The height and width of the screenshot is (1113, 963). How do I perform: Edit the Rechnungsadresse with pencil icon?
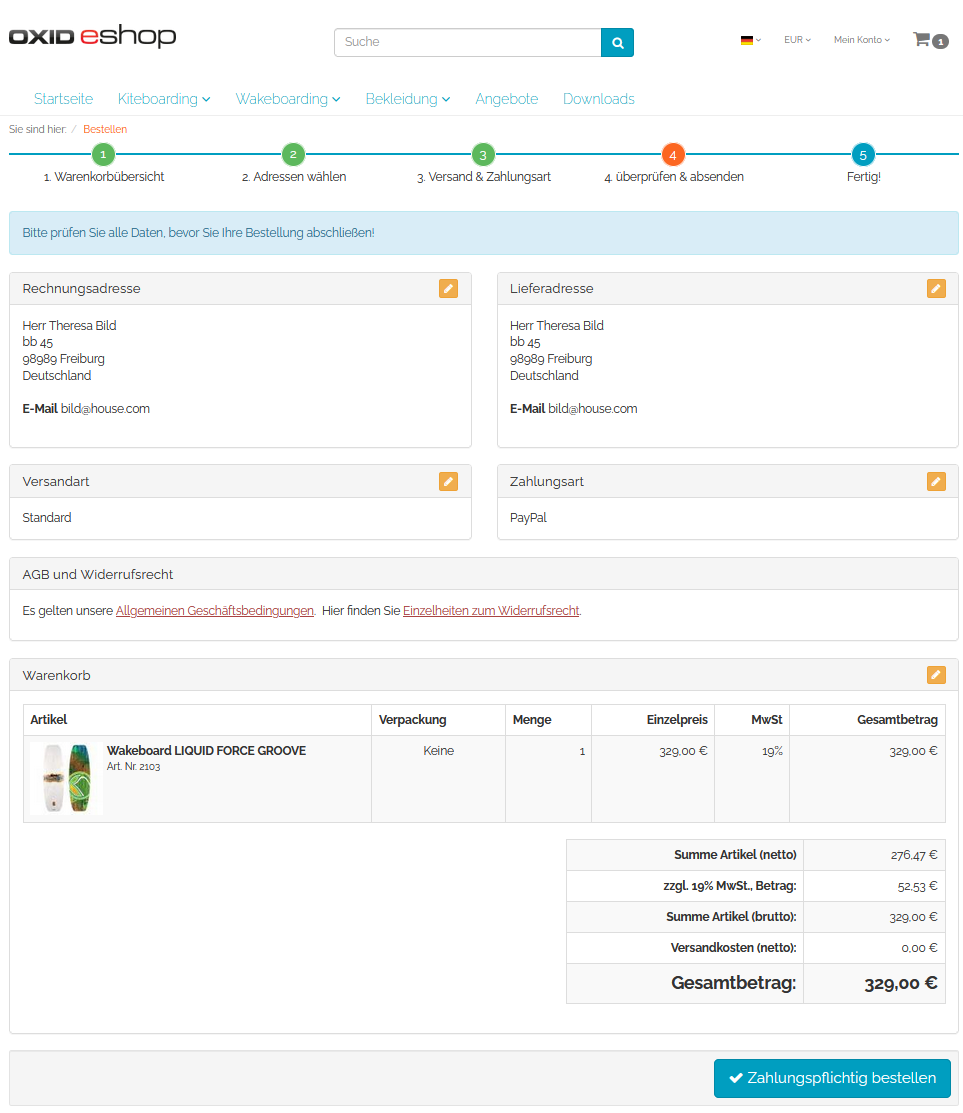pos(448,289)
